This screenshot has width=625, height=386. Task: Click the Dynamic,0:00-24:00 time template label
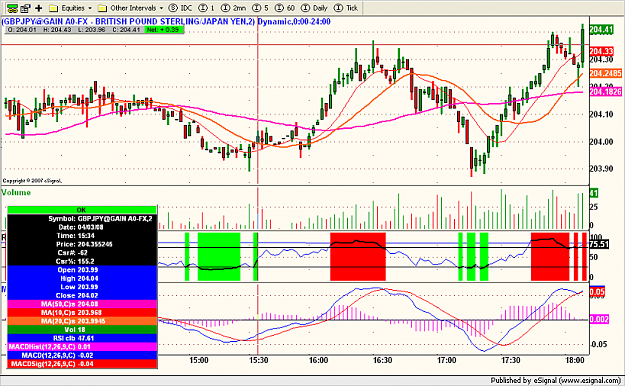(x=294, y=22)
